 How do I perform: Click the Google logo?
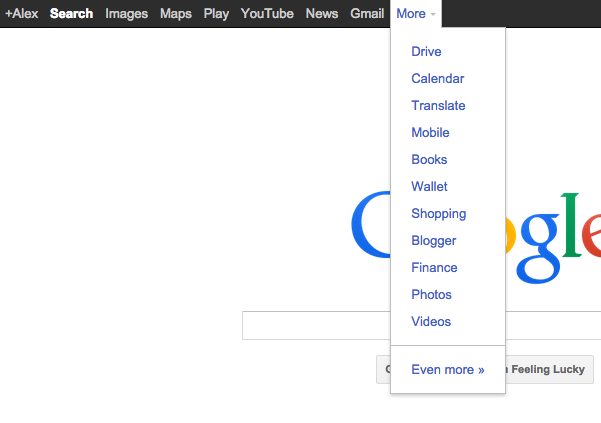(476, 237)
